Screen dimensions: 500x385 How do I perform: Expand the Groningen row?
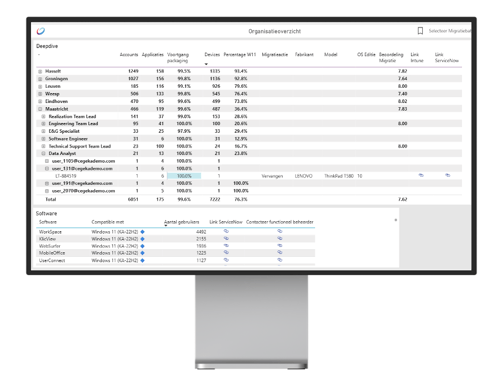click(x=40, y=79)
